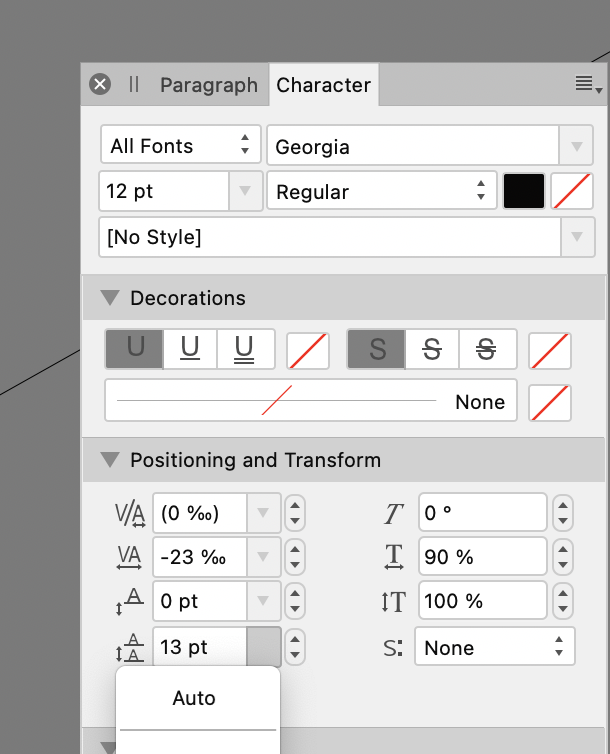The image size is (610, 754).
Task: Click the tracking stepper arrows
Action: click(x=295, y=557)
